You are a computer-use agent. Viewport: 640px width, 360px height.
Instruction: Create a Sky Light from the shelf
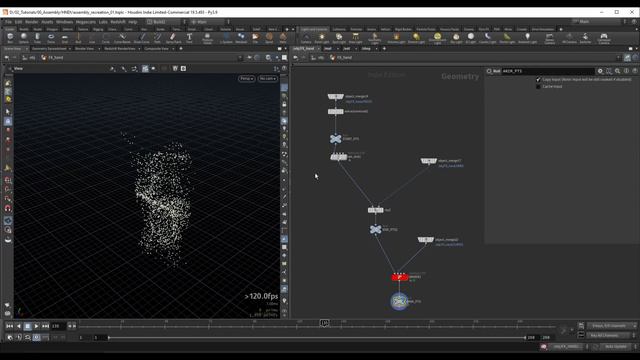point(456,38)
